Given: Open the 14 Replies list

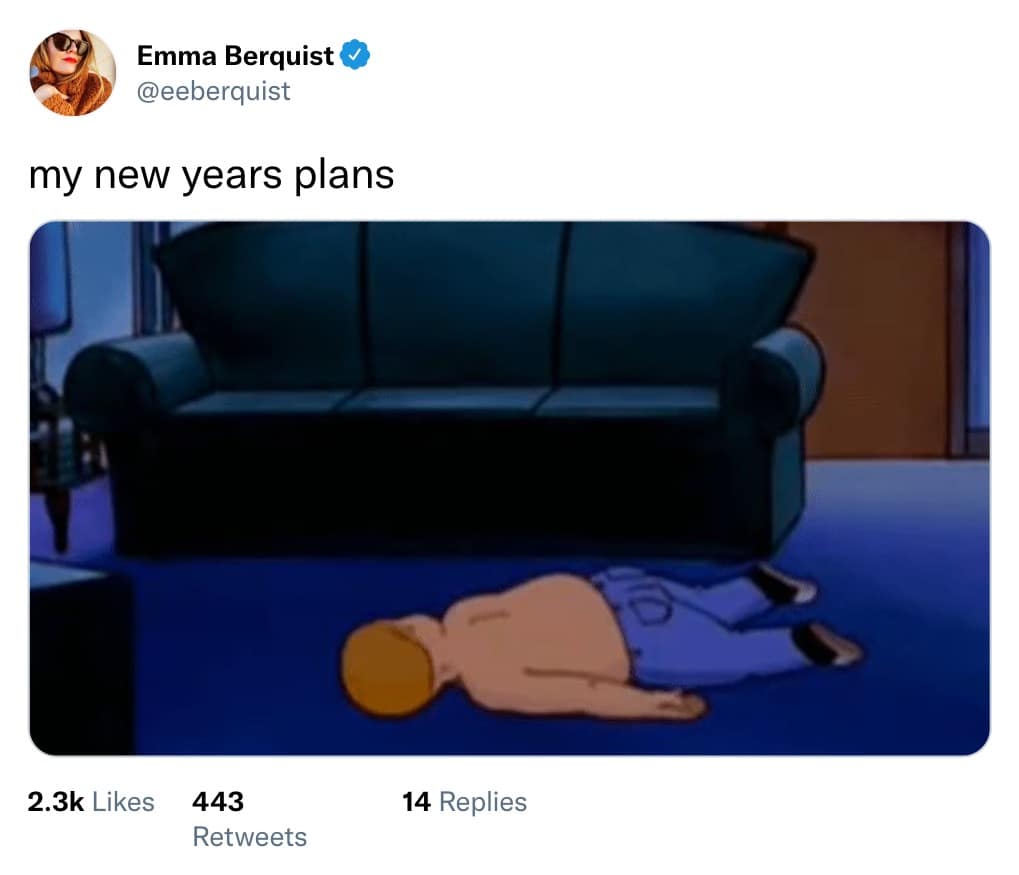Looking at the screenshot, I should click(464, 802).
